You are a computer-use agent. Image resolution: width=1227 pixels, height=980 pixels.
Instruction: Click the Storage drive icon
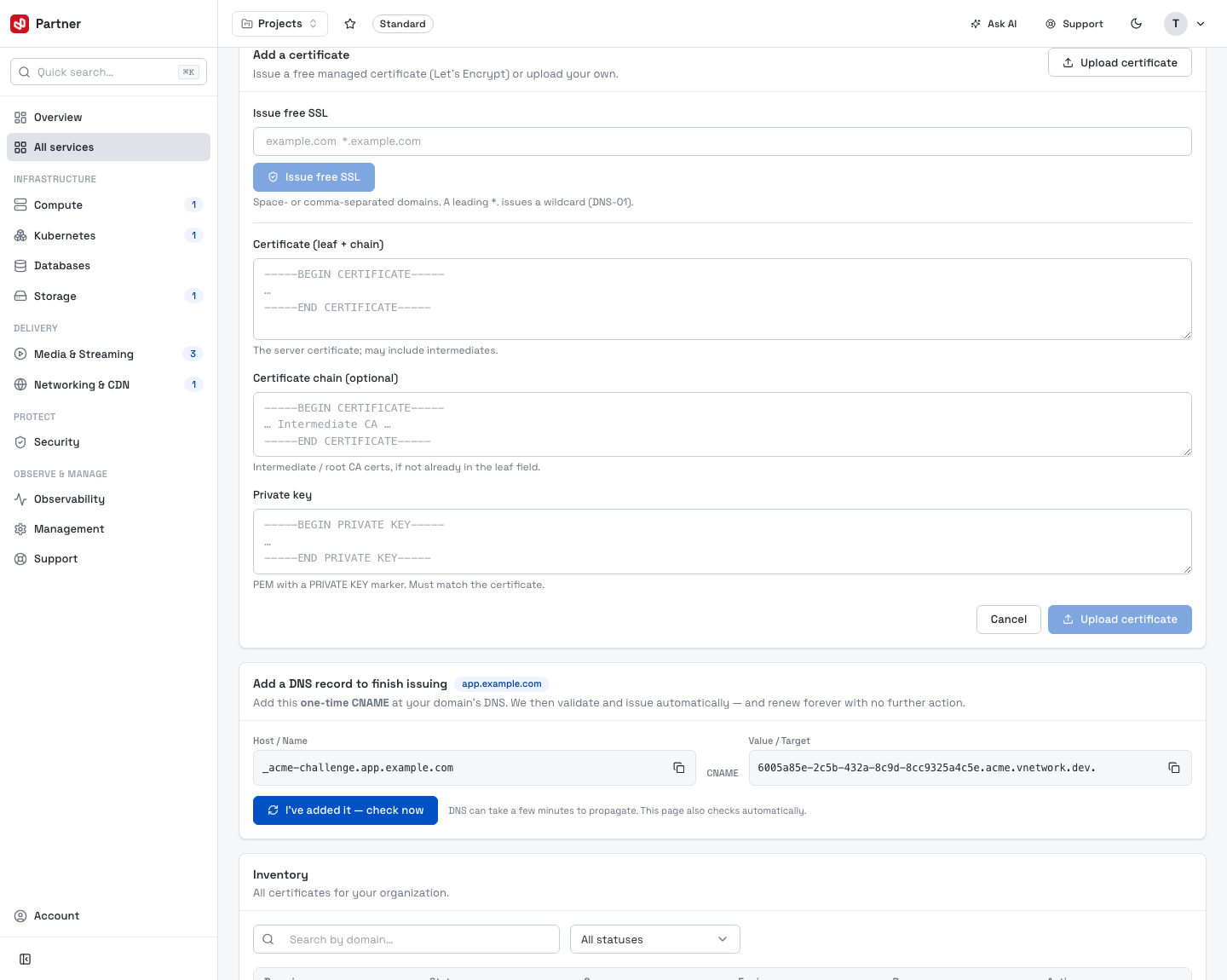(20, 297)
